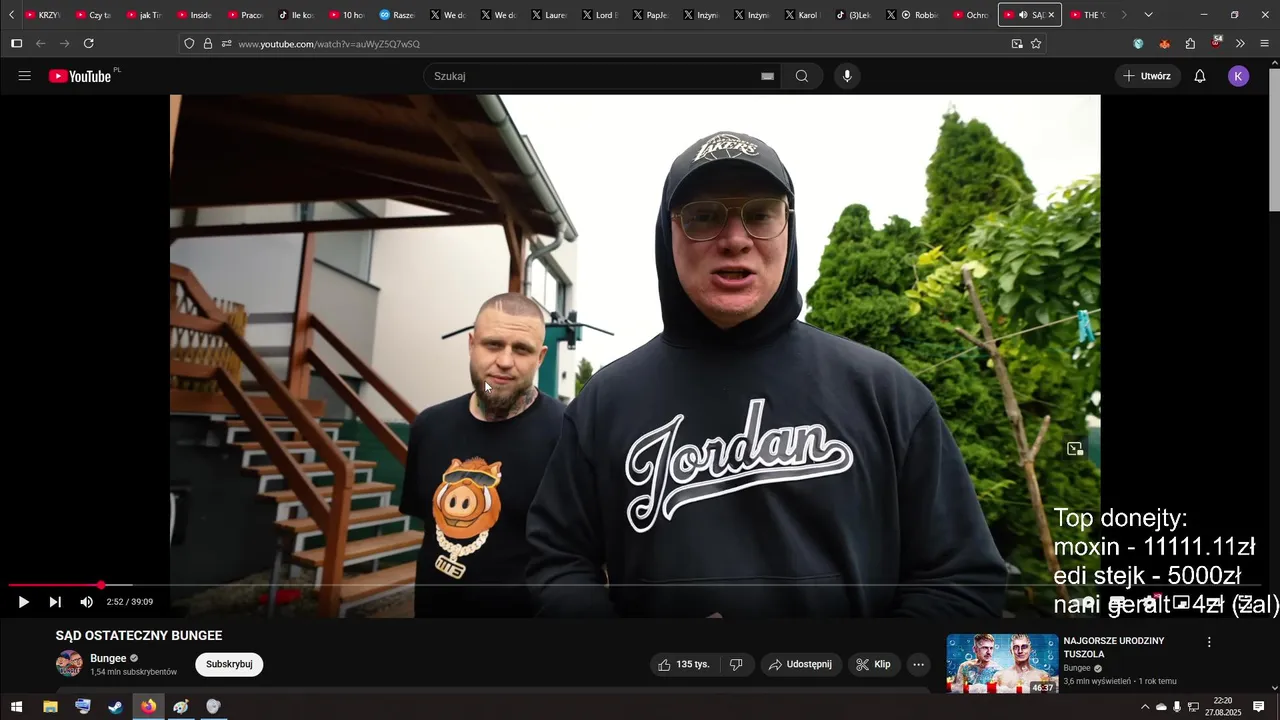Open Firefox taskbar icon
The height and width of the screenshot is (720, 1280).
pos(148,707)
